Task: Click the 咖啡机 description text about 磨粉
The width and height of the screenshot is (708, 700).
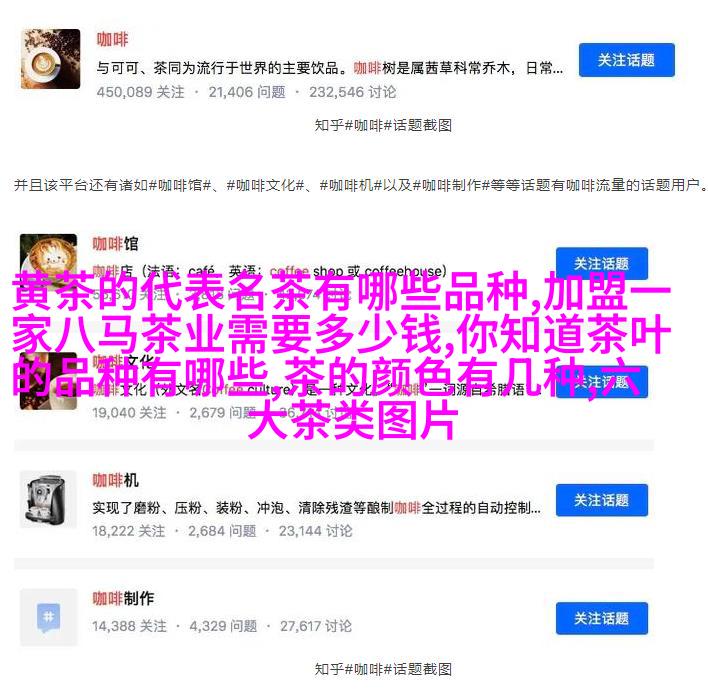Action: (317, 508)
